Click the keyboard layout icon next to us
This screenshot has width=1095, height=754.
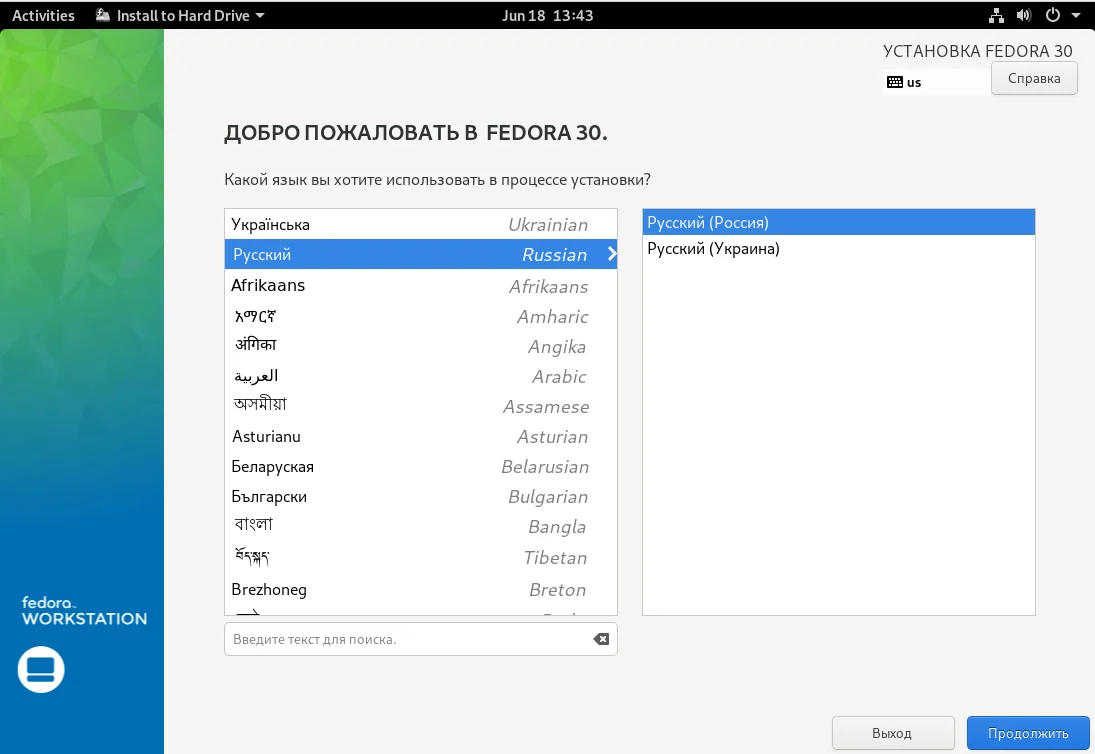[895, 82]
